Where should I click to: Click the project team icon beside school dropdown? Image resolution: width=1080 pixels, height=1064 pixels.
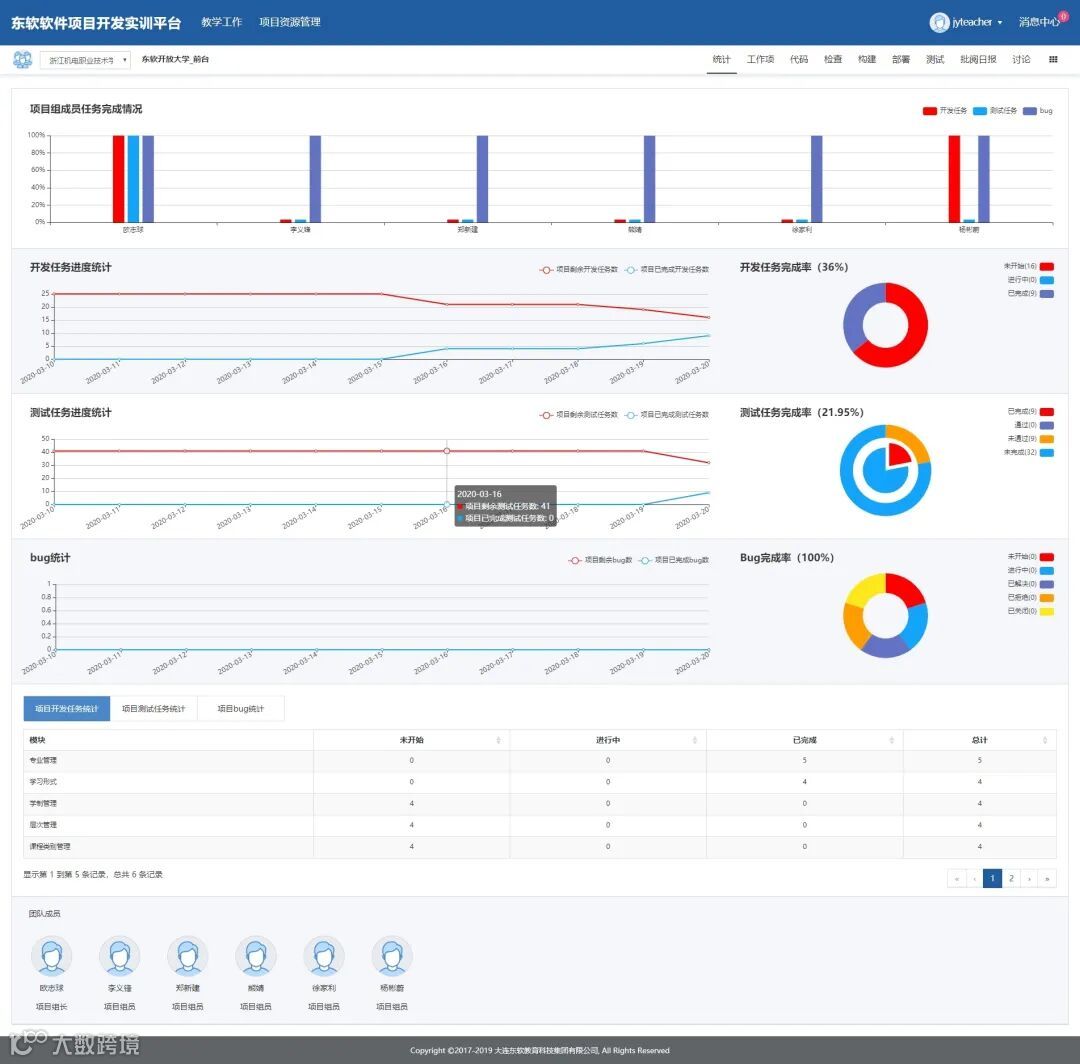click(22, 60)
